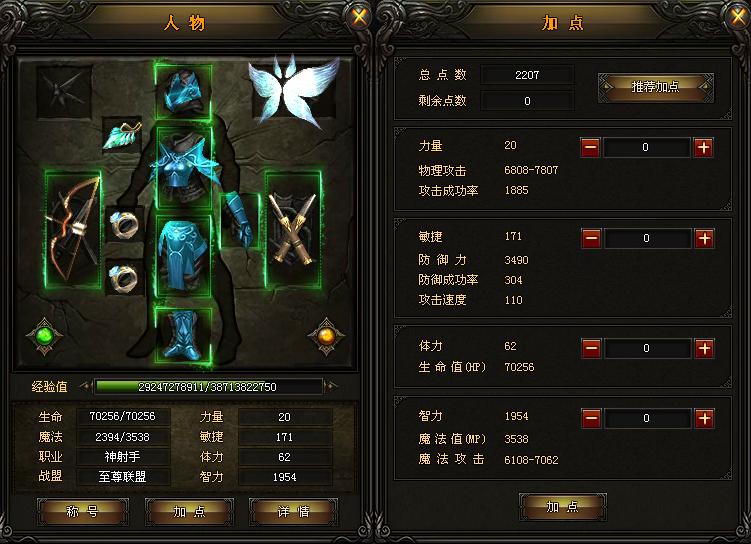Viewport: 751px width, 544px height.
Task: Click the 经验值 experience progress bar
Action: pos(208,386)
